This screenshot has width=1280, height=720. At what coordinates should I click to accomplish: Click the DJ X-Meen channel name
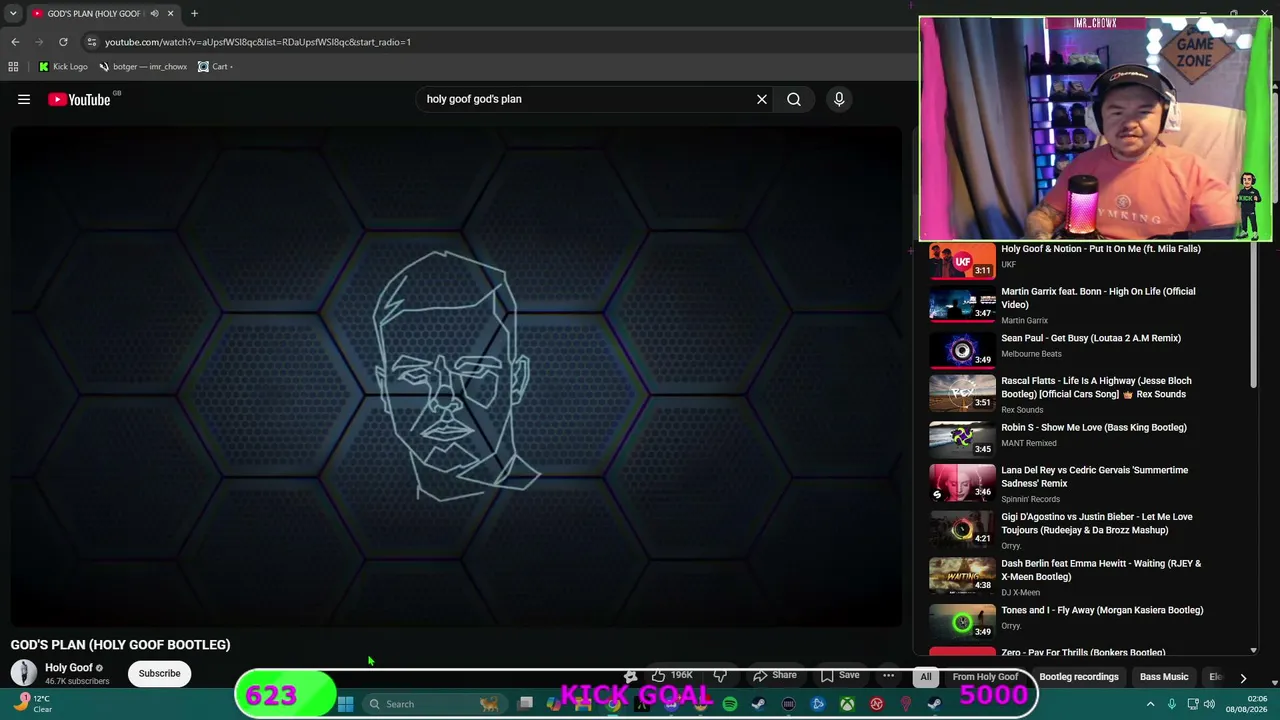tap(1020, 592)
